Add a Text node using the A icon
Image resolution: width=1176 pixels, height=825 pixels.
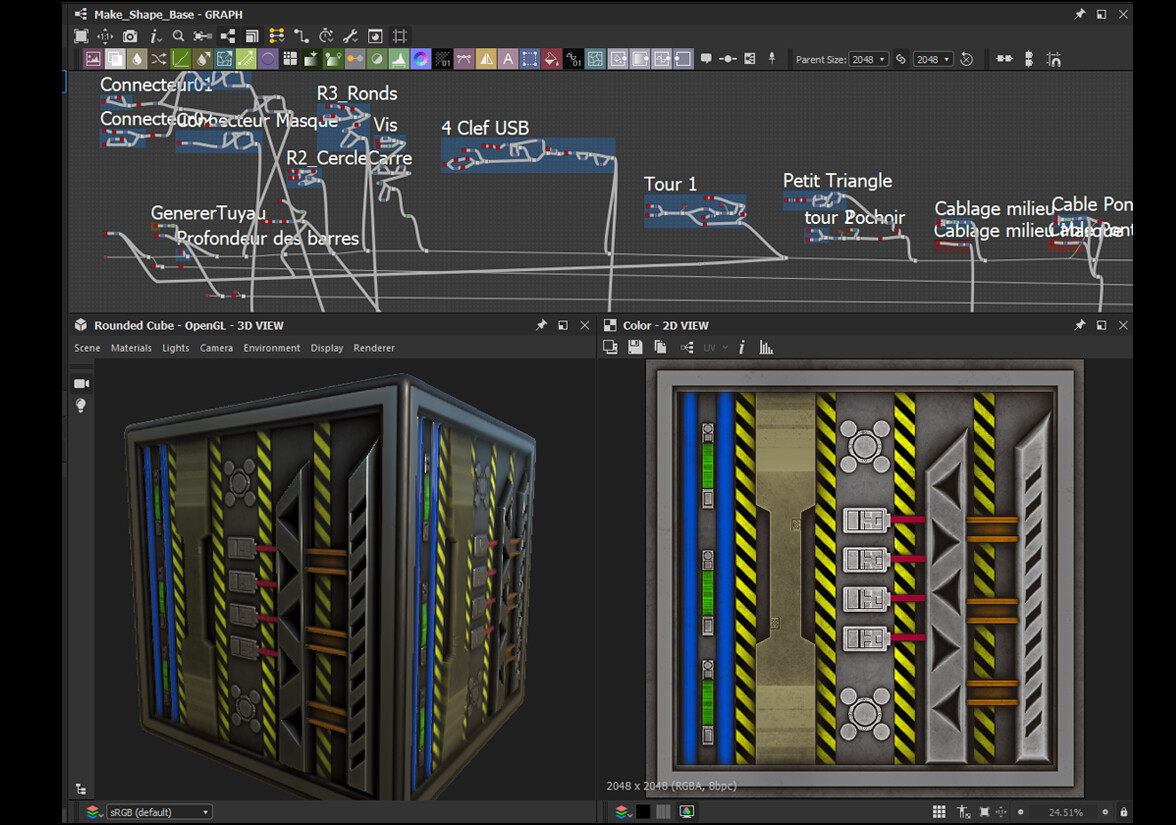[x=506, y=58]
